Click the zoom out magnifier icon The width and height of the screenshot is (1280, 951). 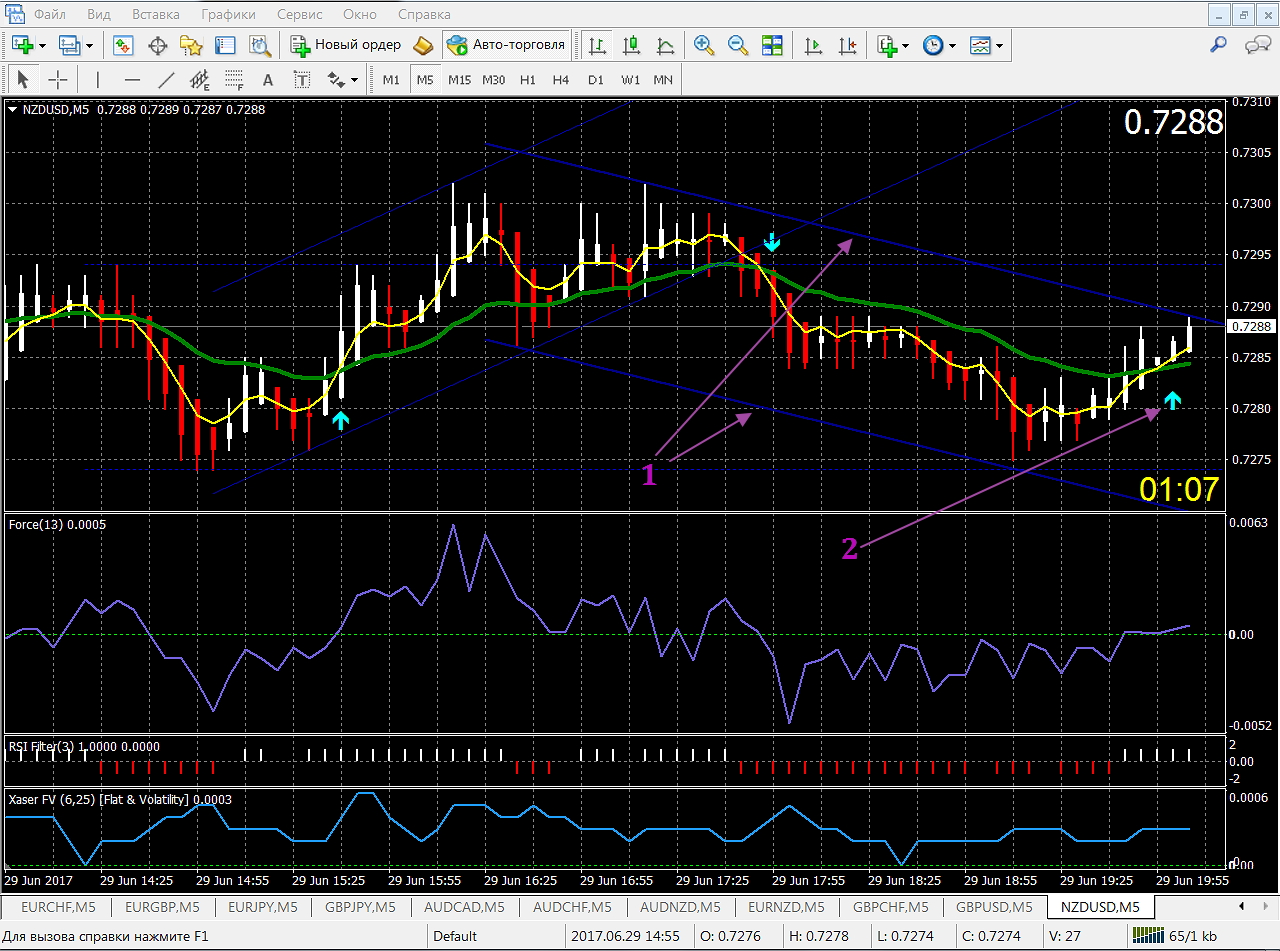pos(738,45)
